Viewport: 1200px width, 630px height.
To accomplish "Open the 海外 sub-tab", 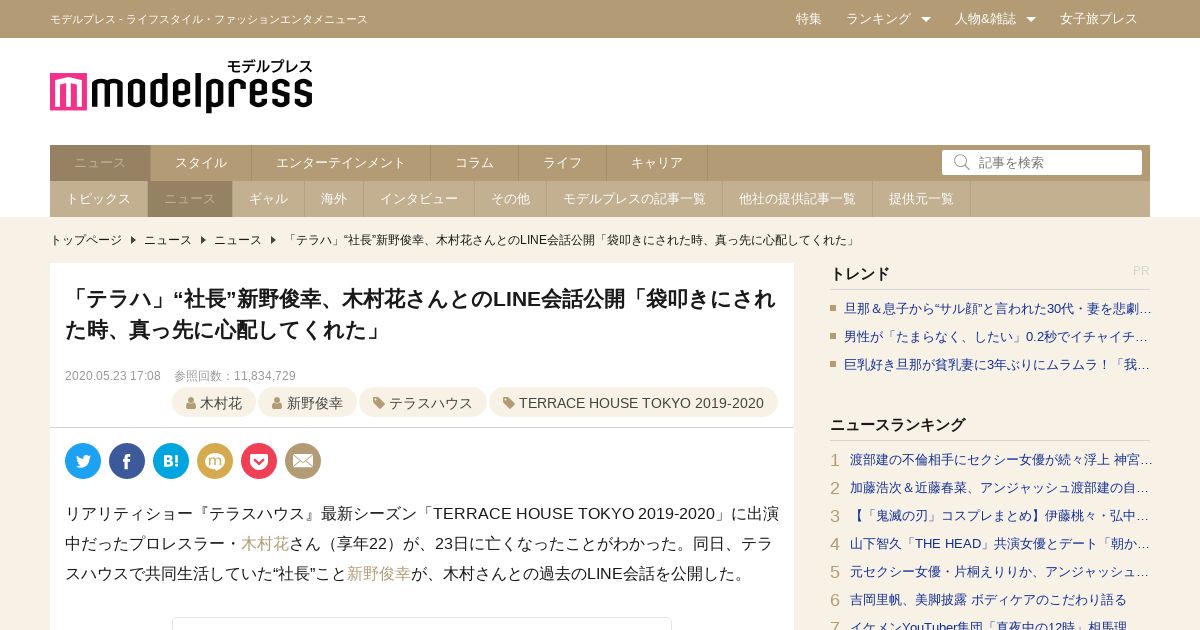I will [x=334, y=199].
